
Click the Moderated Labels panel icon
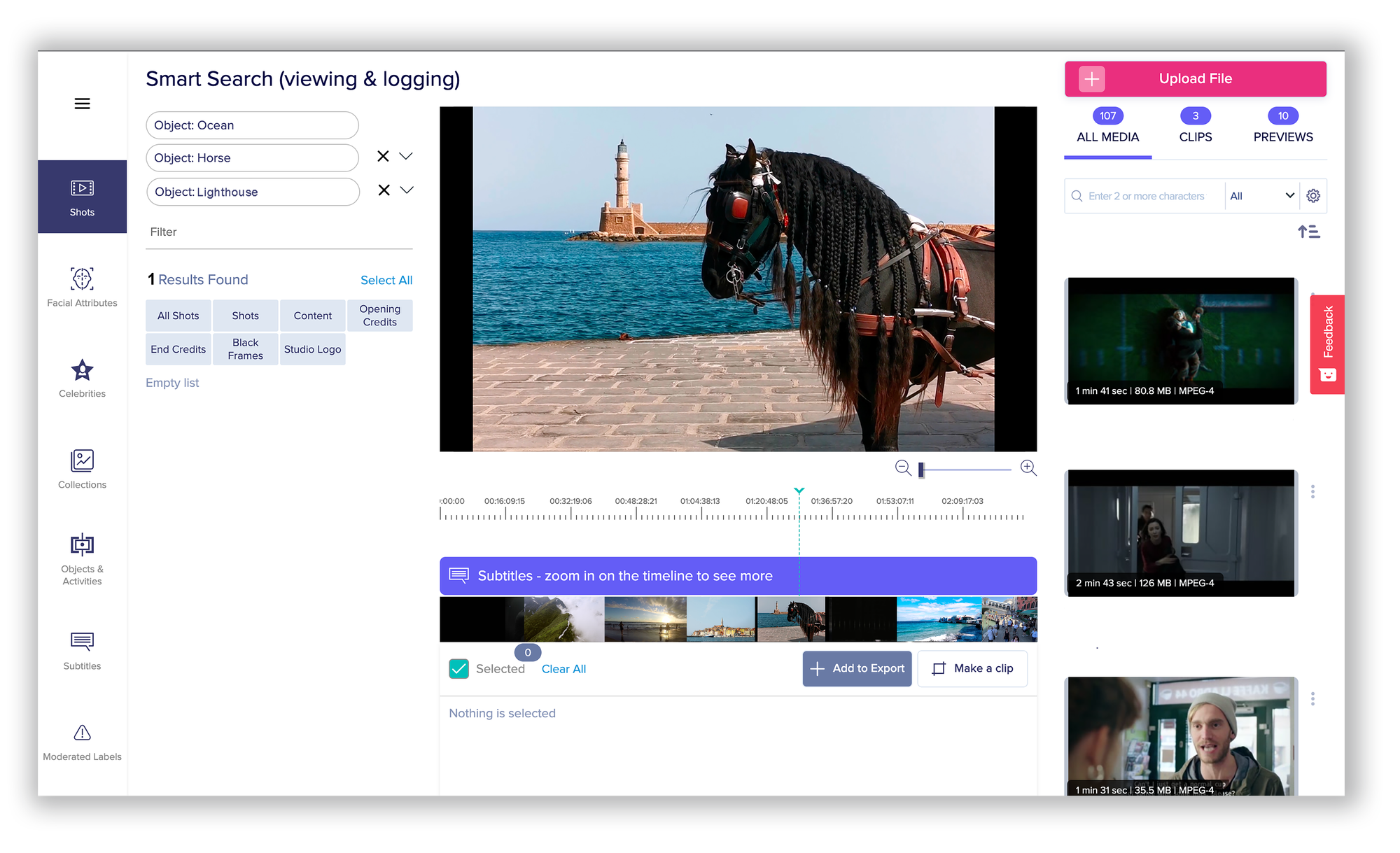coord(82,732)
